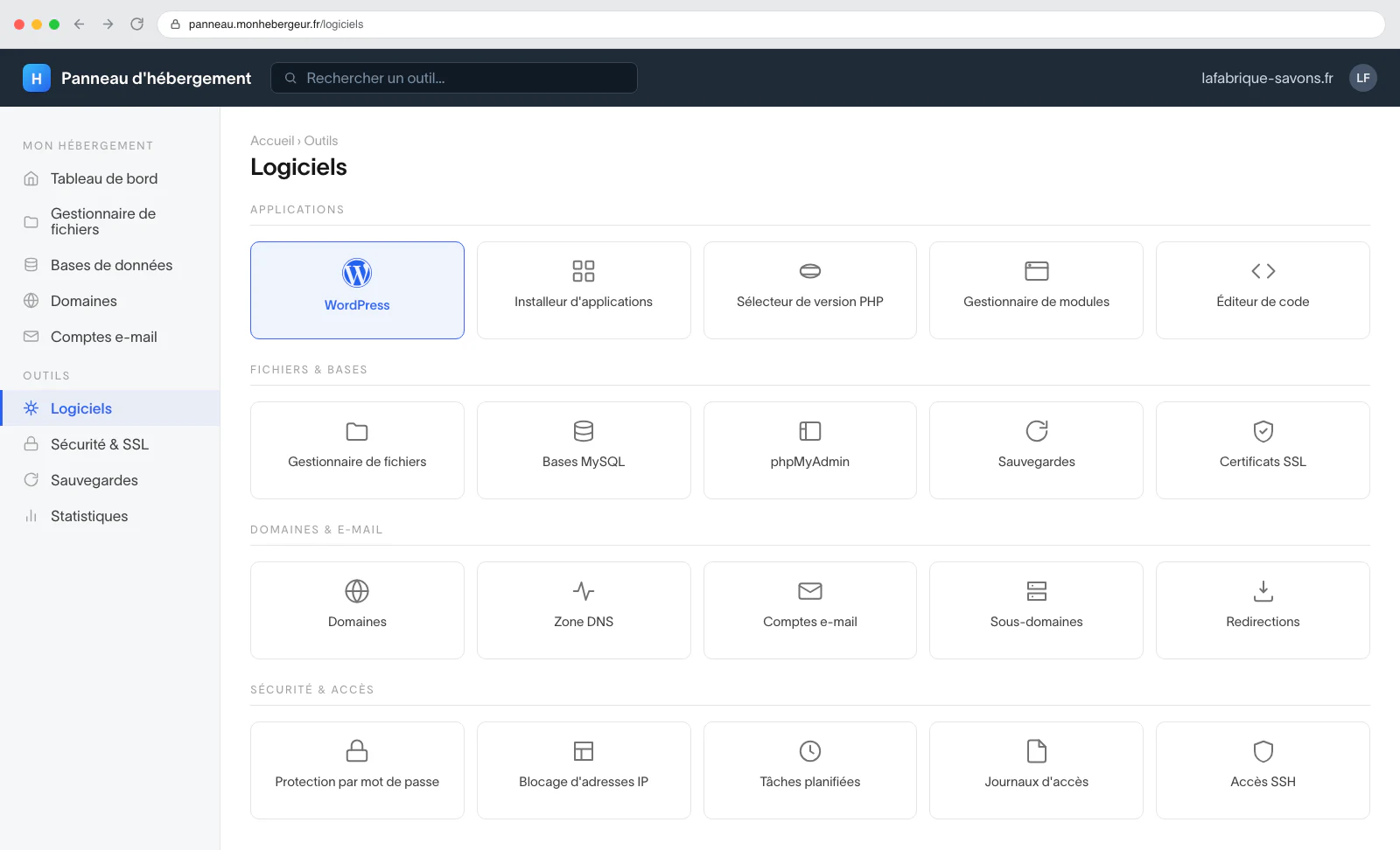Open Installeur d'applications tile
Viewport: 1400px width, 850px height.
coord(584,290)
